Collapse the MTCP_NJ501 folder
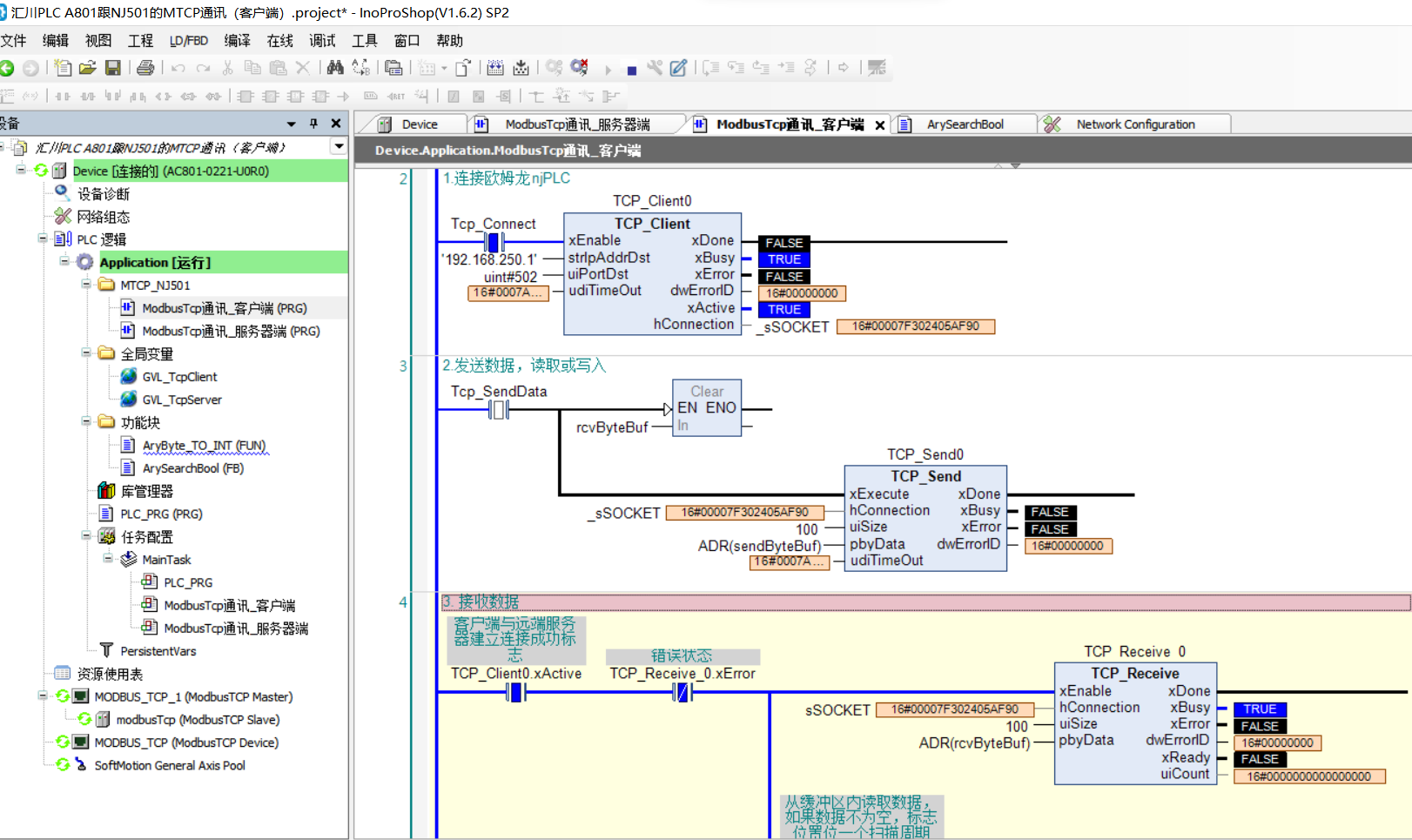Screen dimensions: 1412x840 [x=86, y=285]
